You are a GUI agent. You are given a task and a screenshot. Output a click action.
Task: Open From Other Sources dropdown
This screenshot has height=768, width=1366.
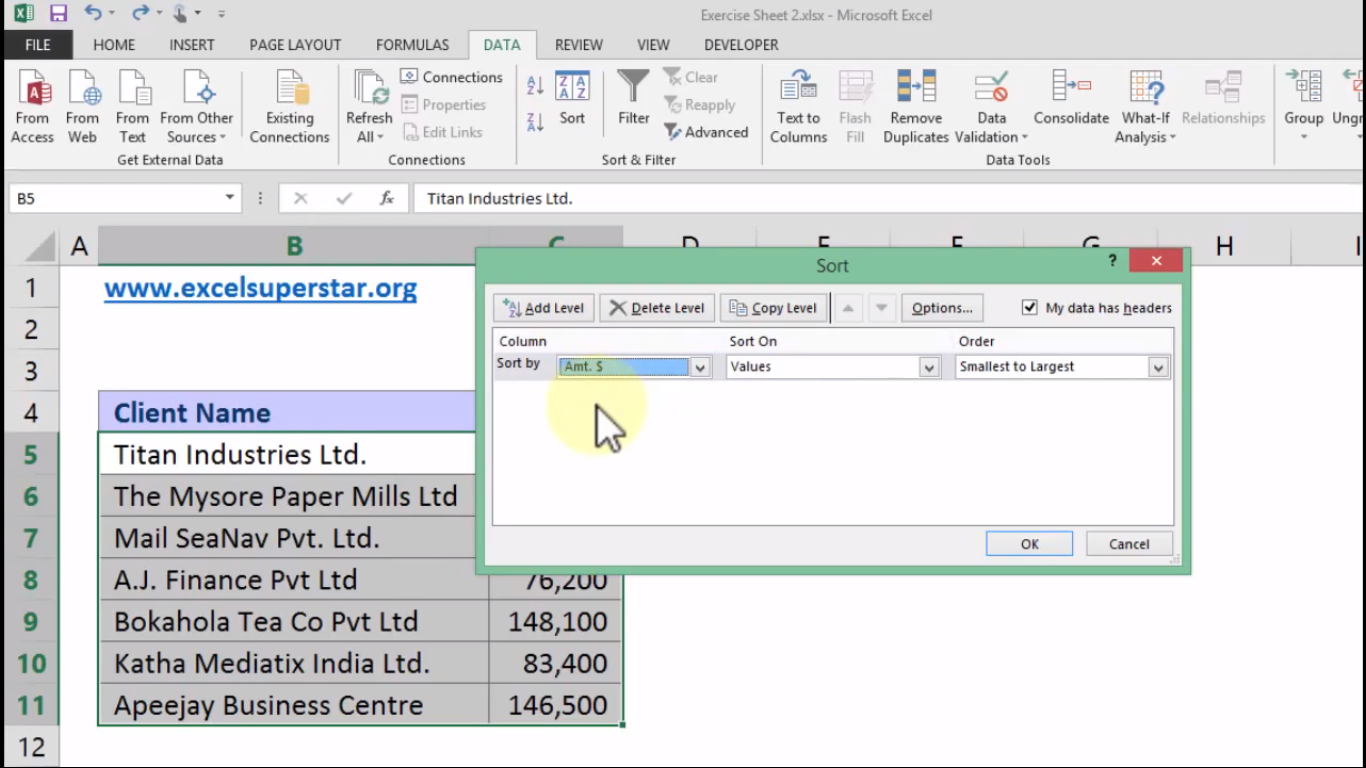[x=197, y=106]
